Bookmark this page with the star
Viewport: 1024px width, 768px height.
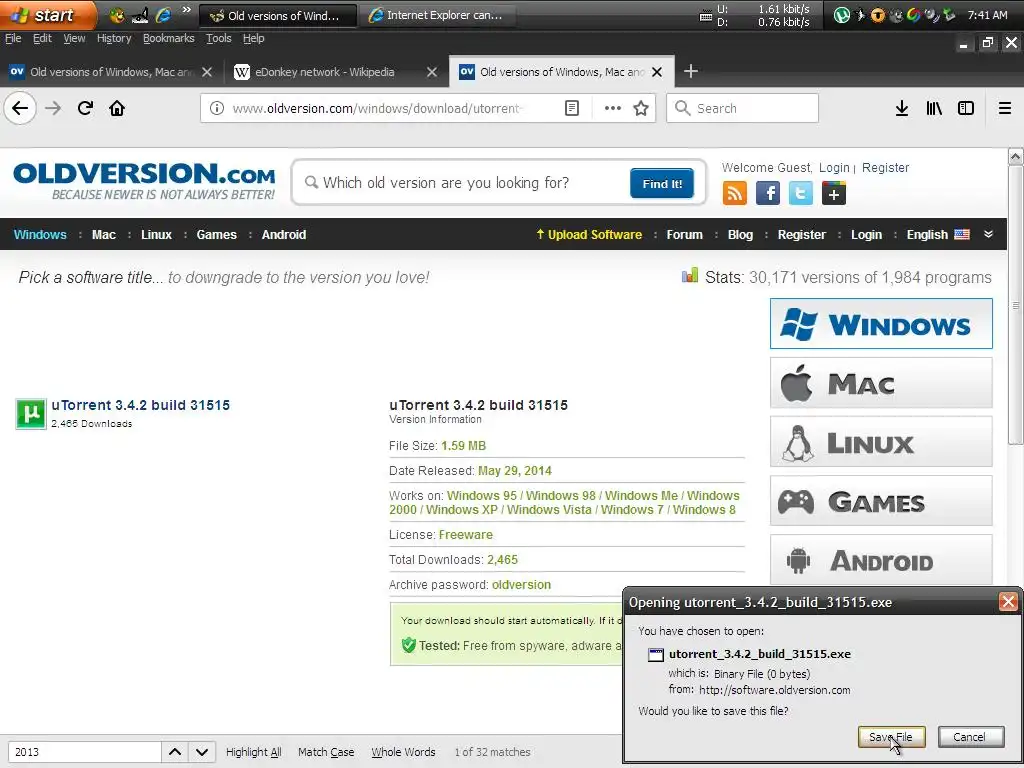pyautogui.click(x=641, y=108)
